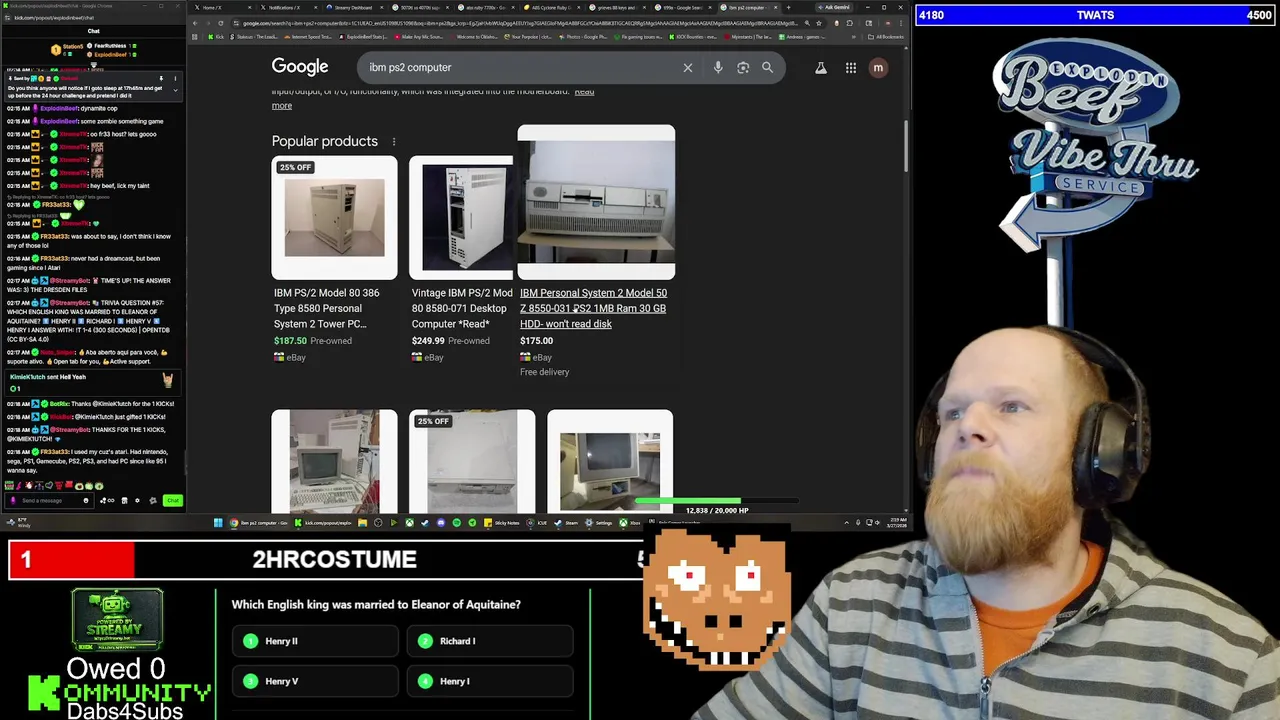Open the kick.com popout taskbar item
The height and width of the screenshot is (720, 1280).
coord(324,522)
